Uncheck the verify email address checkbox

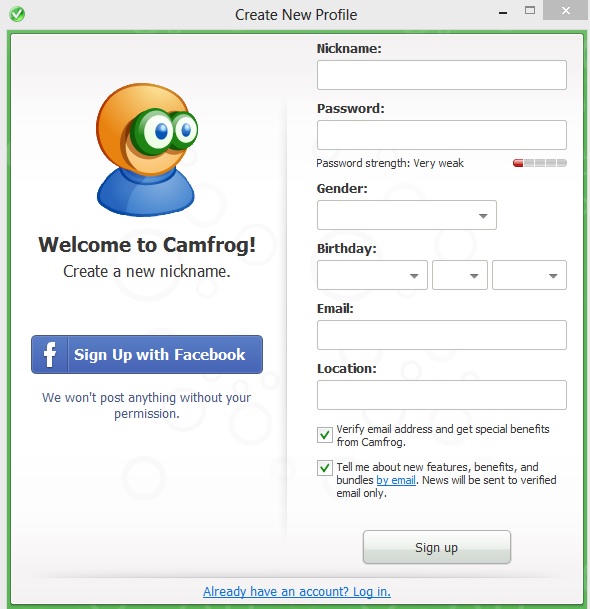(x=325, y=435)
